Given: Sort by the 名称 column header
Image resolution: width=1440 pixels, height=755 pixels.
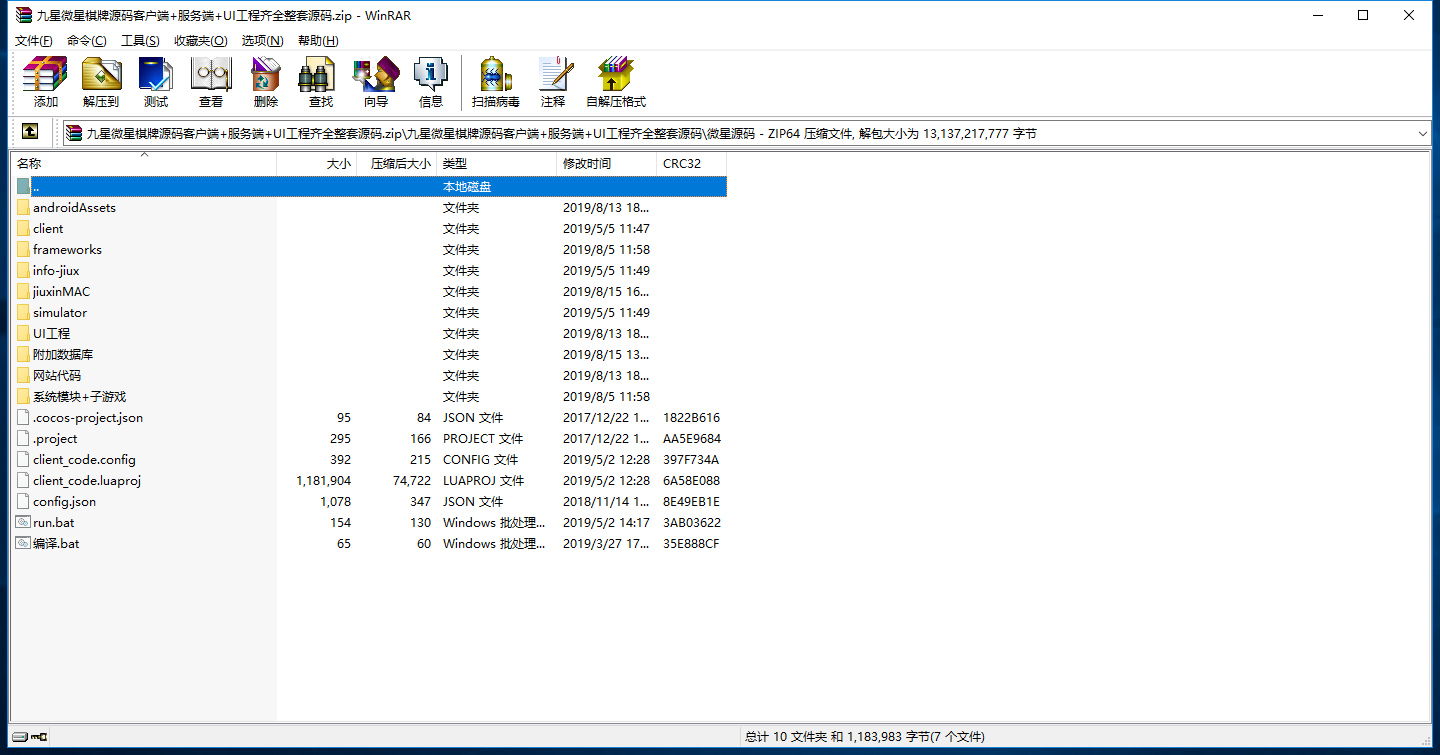Looking at the screenshot, I should (x=144, y=163).
